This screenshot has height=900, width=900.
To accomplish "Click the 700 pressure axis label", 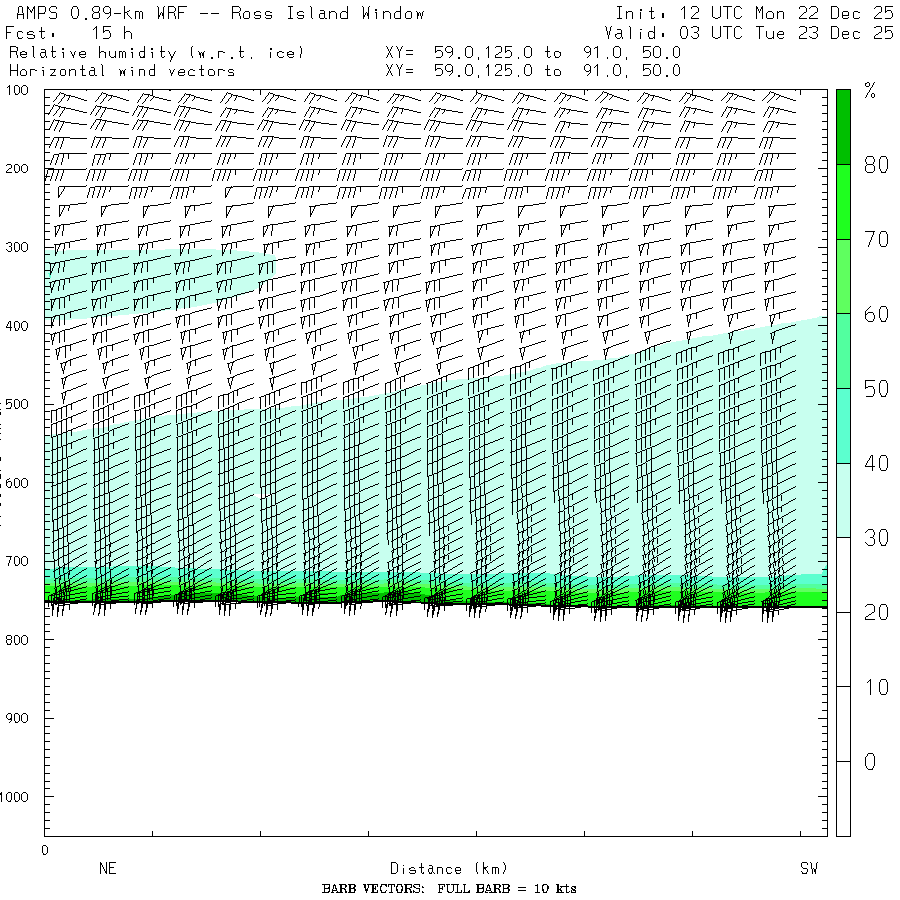I will (17, 561).
